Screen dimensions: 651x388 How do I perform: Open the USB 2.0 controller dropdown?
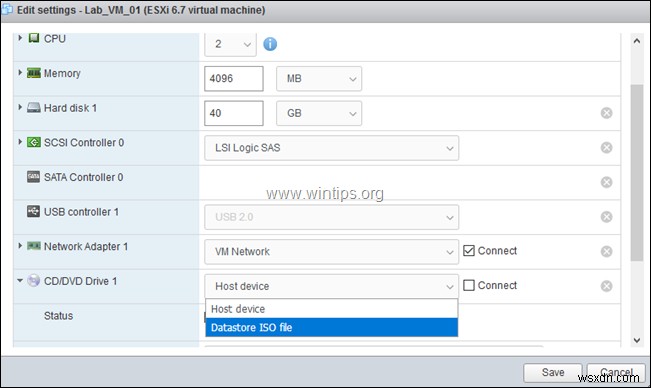331,217
